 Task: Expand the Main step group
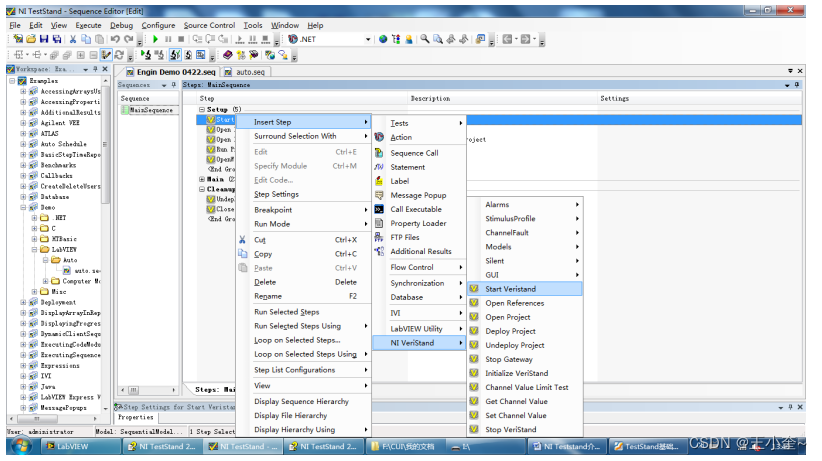(202, 179)
